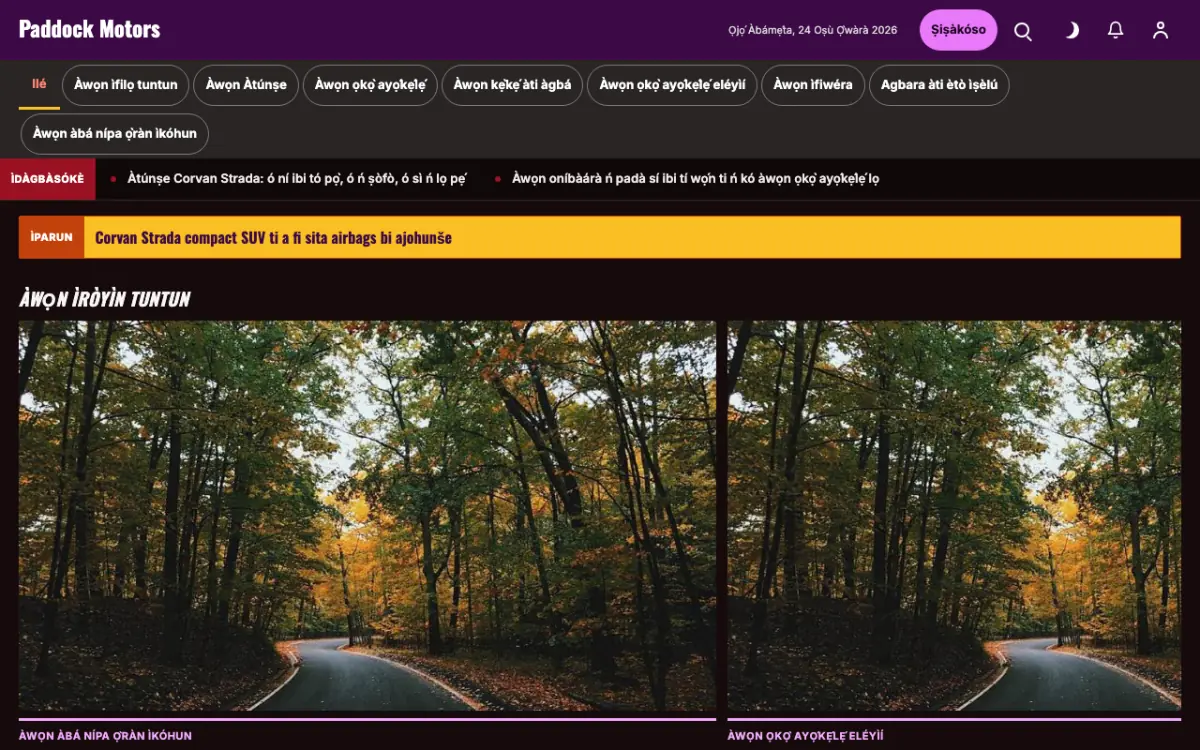Click the ÌPARUN alert badge

(x=51, y=238)
